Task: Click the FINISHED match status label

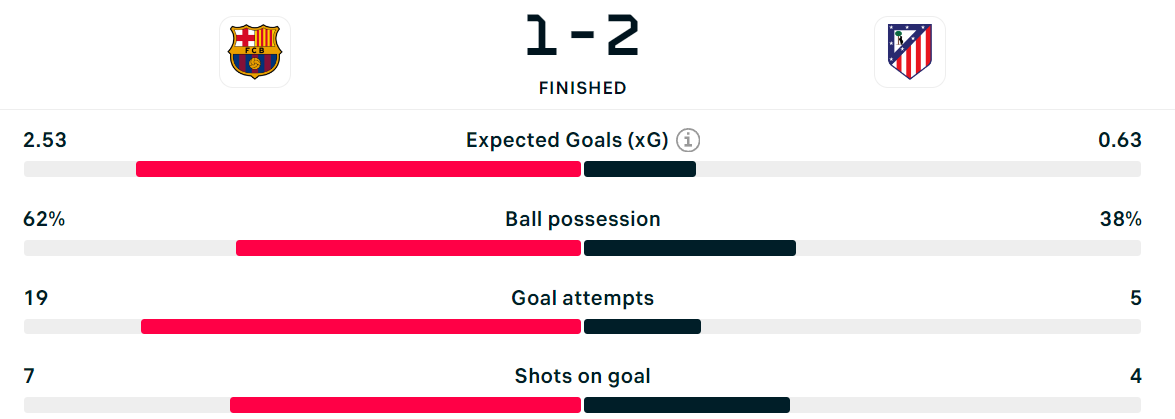Action: pos(582,88)
